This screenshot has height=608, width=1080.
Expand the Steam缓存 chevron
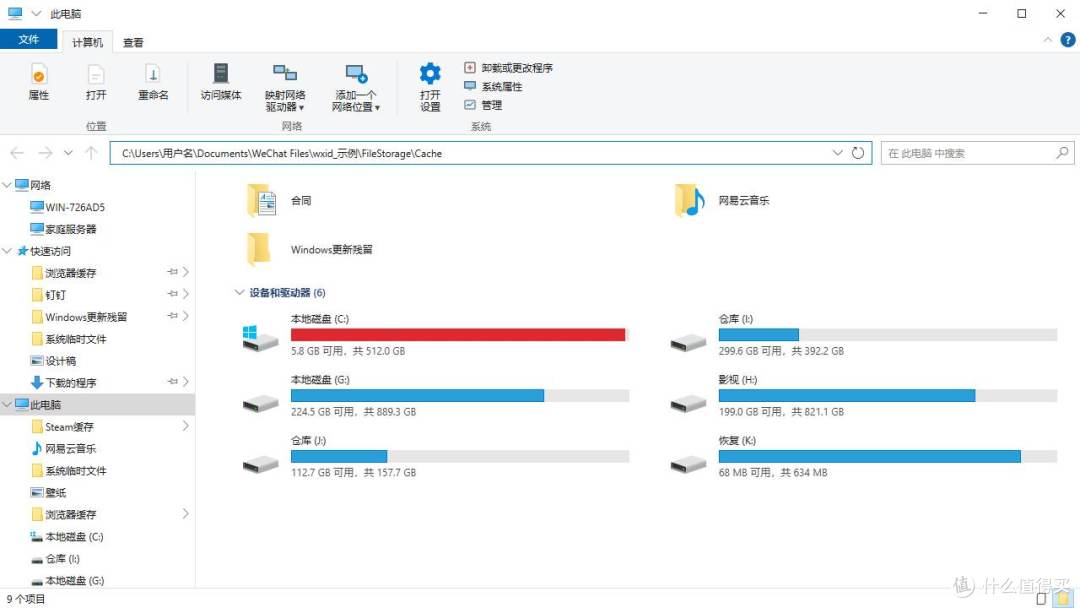[x=185, y=426]
